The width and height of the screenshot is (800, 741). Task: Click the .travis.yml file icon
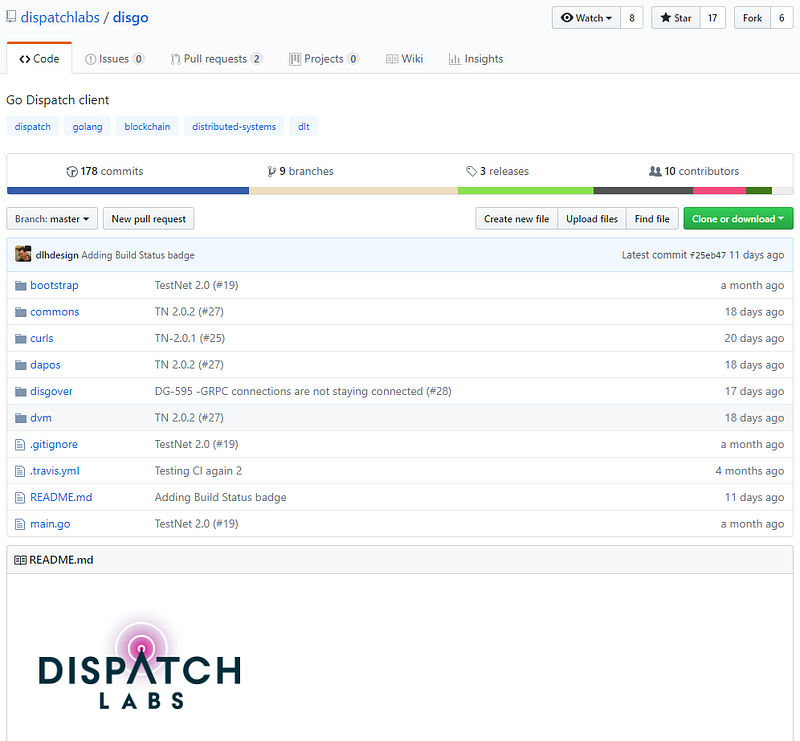[20, 471]
